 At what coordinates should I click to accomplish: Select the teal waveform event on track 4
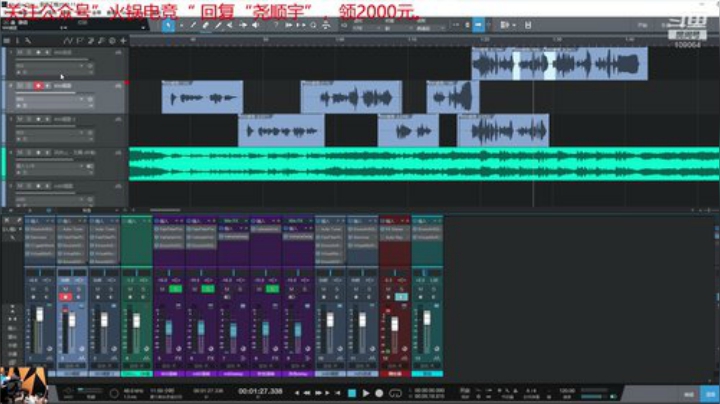(424, 164)
